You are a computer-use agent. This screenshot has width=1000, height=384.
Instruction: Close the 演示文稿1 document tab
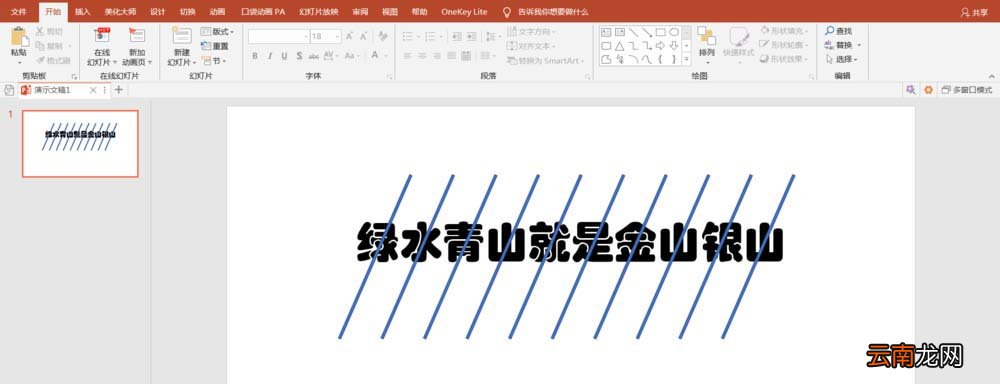93,90
